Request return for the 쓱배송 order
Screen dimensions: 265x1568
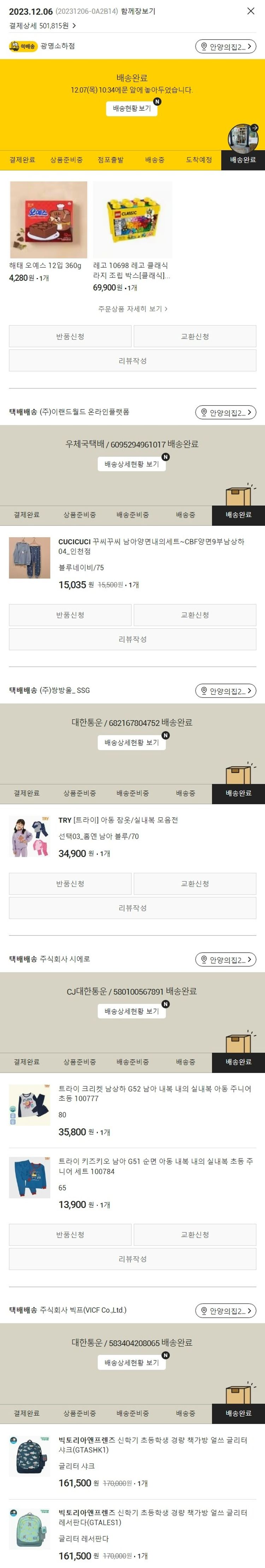(70, 337)
